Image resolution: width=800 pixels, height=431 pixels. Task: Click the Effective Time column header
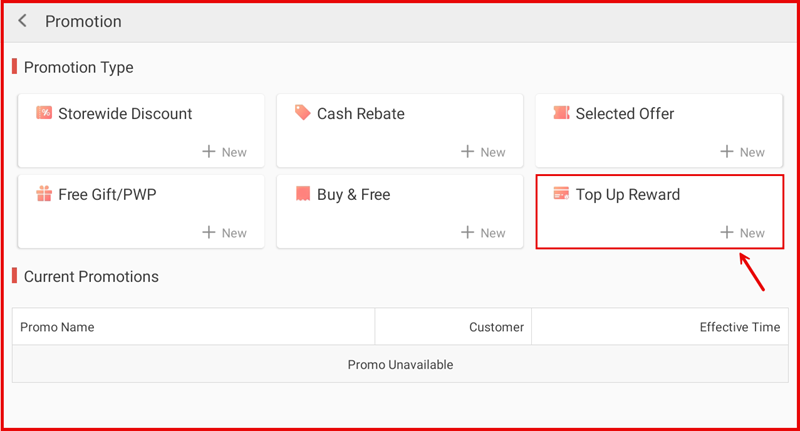point(739,327)
